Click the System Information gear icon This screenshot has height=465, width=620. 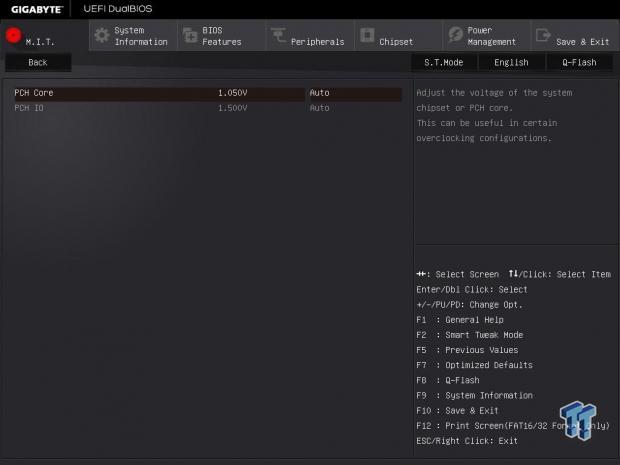[x=101, y=35]
